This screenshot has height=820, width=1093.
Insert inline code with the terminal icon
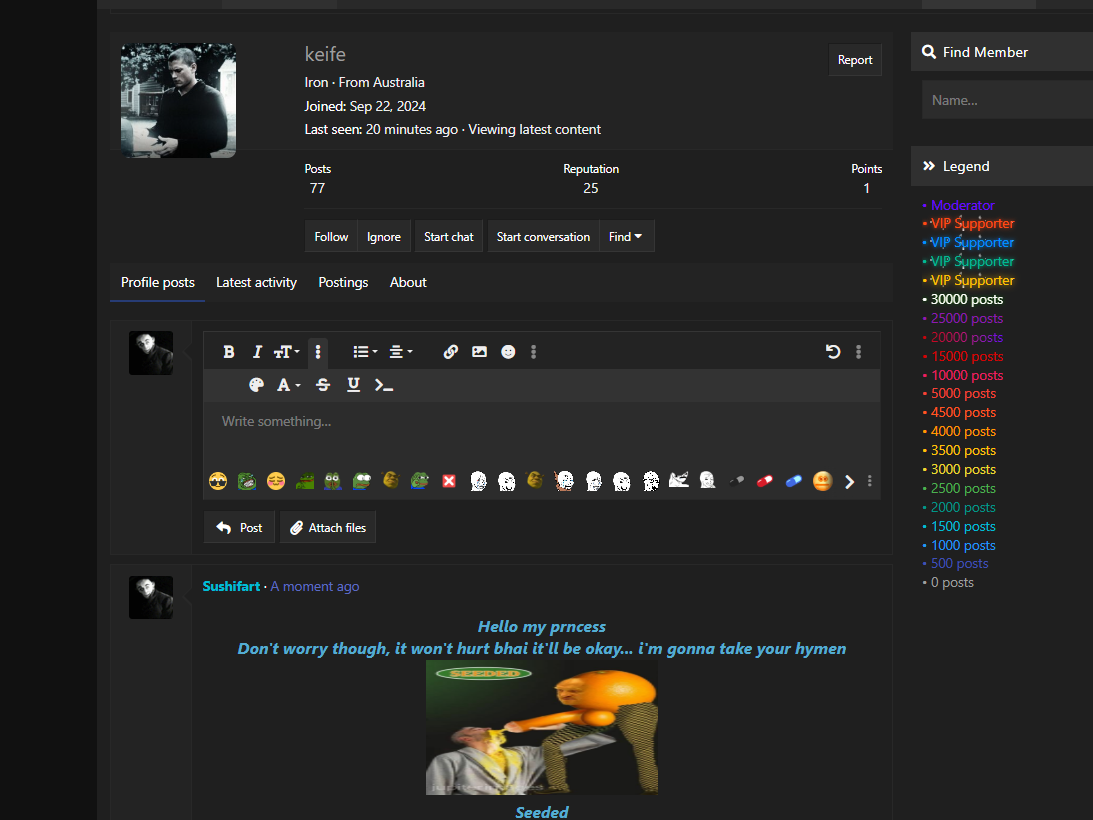coord(384,385)
